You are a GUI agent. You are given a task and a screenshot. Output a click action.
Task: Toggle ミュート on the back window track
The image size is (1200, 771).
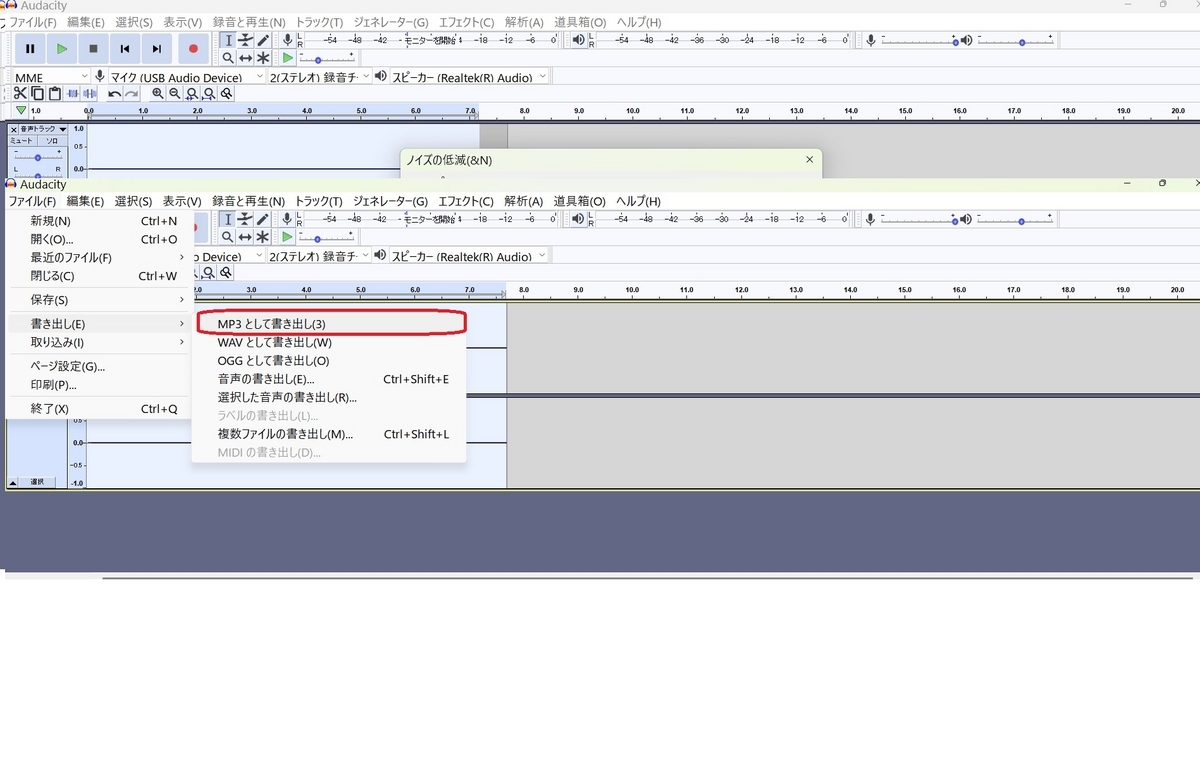22,141
